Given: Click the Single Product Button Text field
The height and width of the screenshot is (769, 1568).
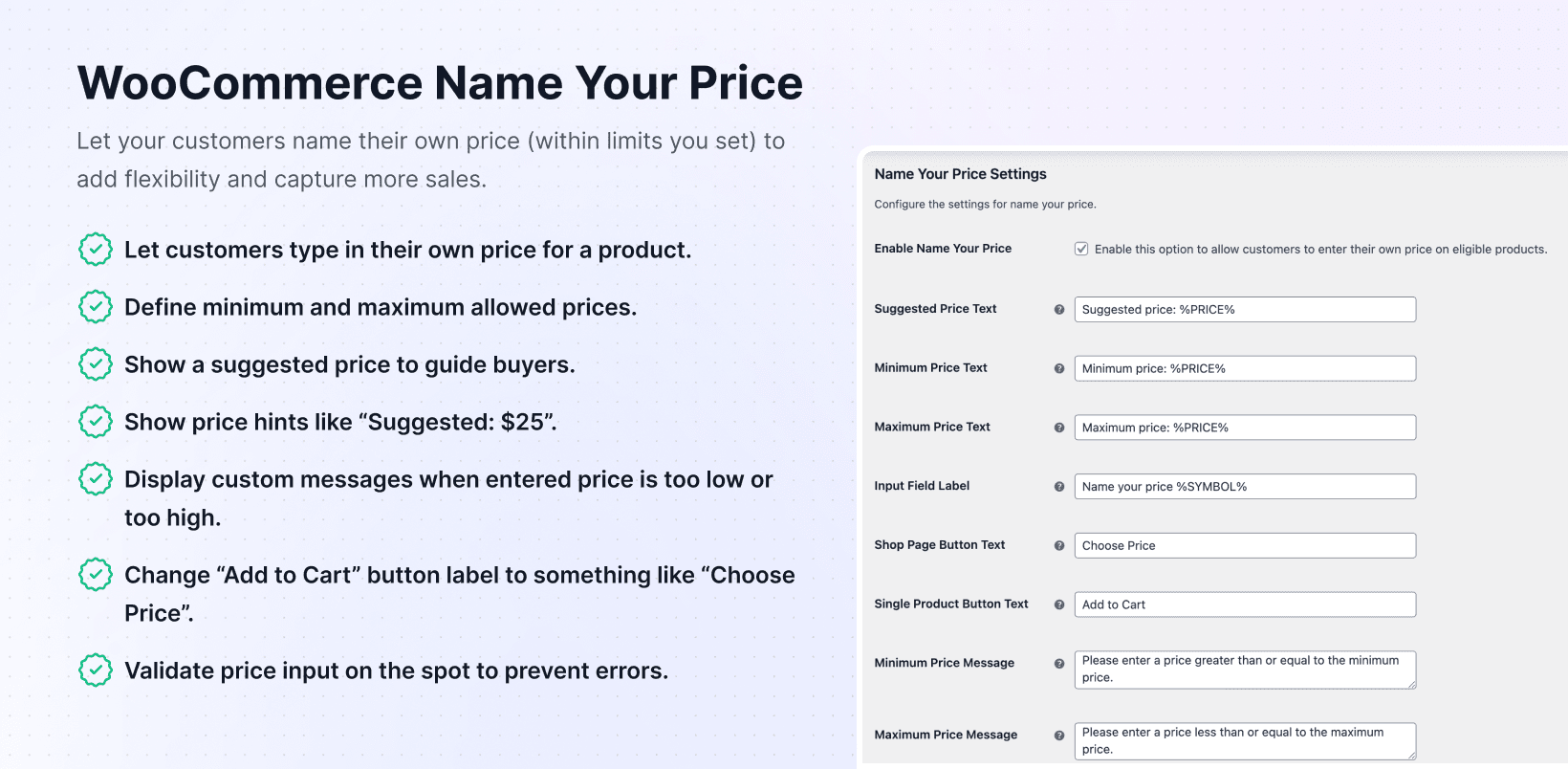Looking at the screenshot, I should point(1245,604).
